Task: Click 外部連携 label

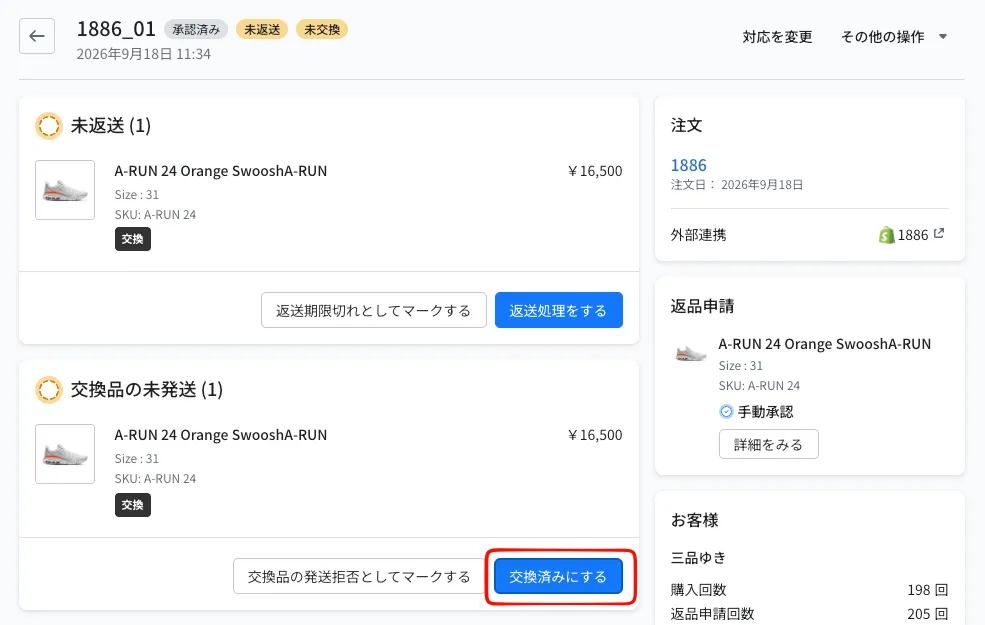Action: coord(698,235)
